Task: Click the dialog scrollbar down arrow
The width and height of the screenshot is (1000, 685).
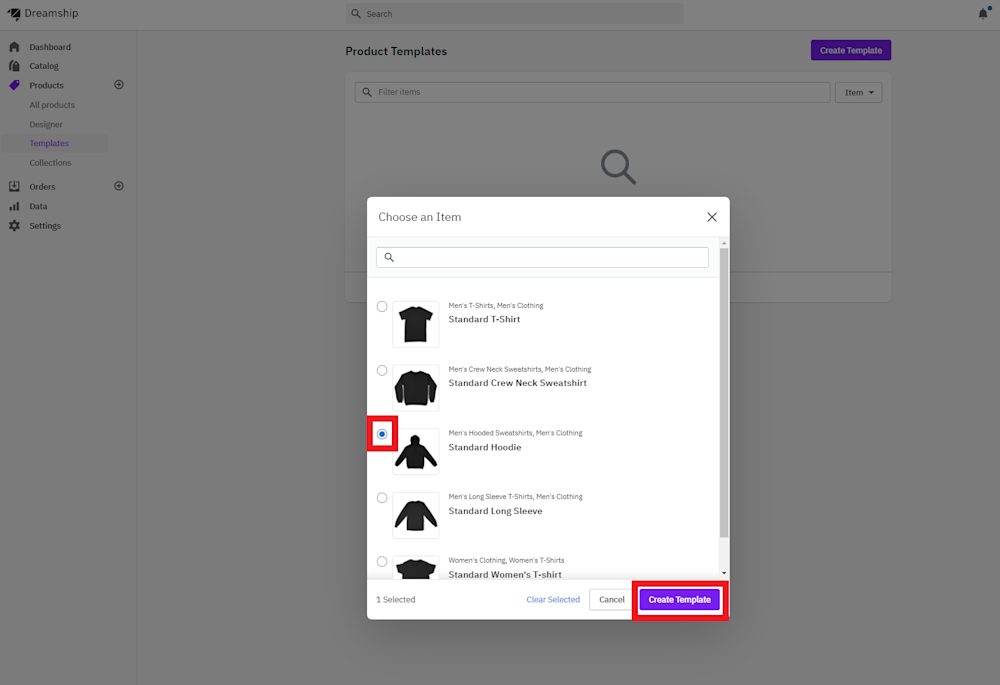Action: point(724,573)
